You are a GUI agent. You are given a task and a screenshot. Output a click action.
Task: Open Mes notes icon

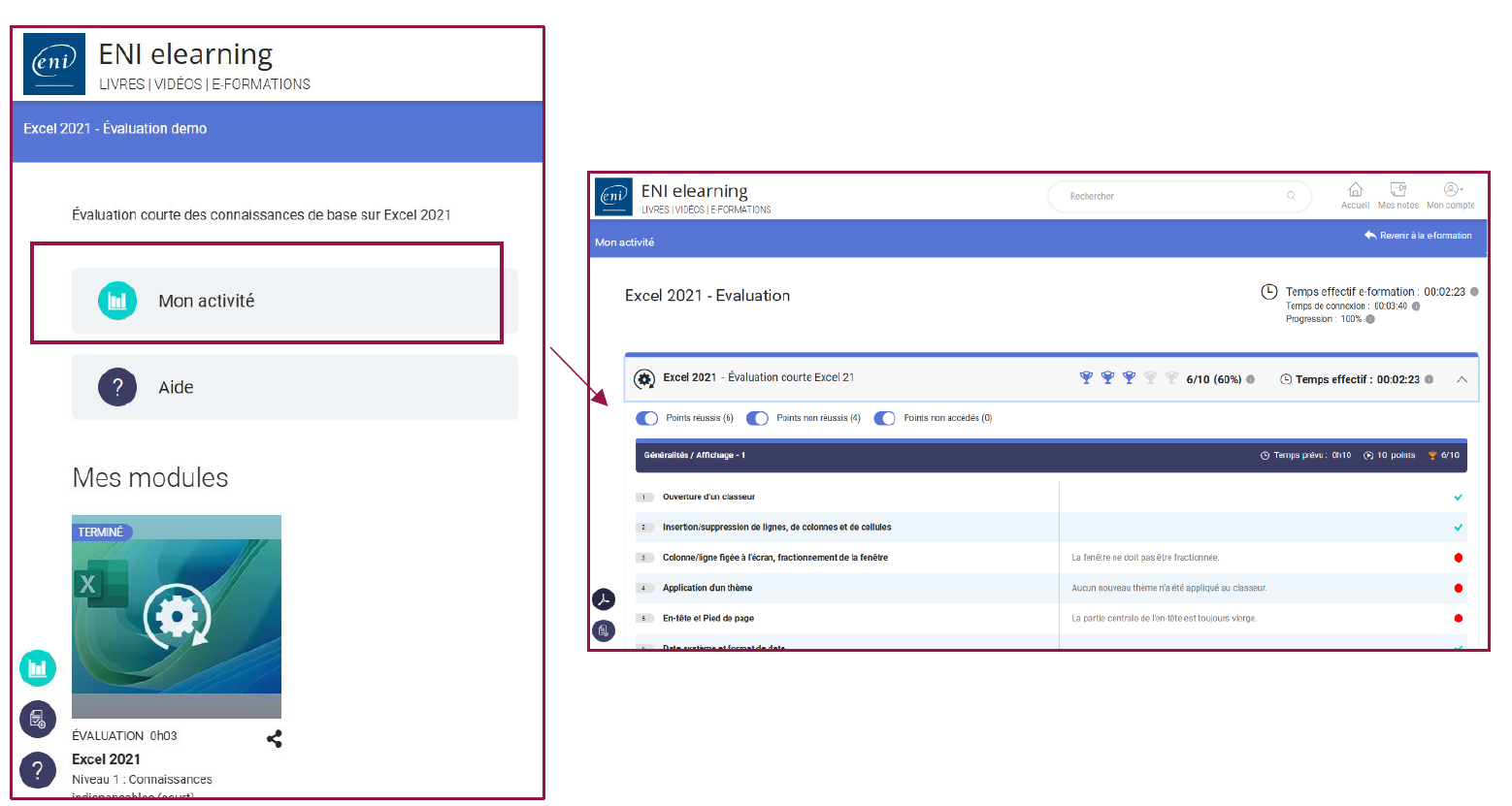coord(1398,189)
